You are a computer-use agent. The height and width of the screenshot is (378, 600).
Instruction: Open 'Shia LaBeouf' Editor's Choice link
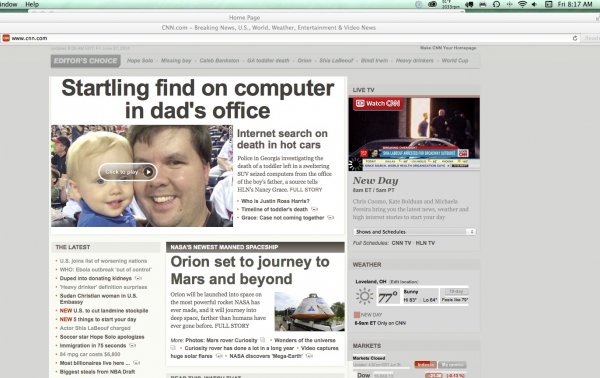pyautogui.click(x=336, y=60)
